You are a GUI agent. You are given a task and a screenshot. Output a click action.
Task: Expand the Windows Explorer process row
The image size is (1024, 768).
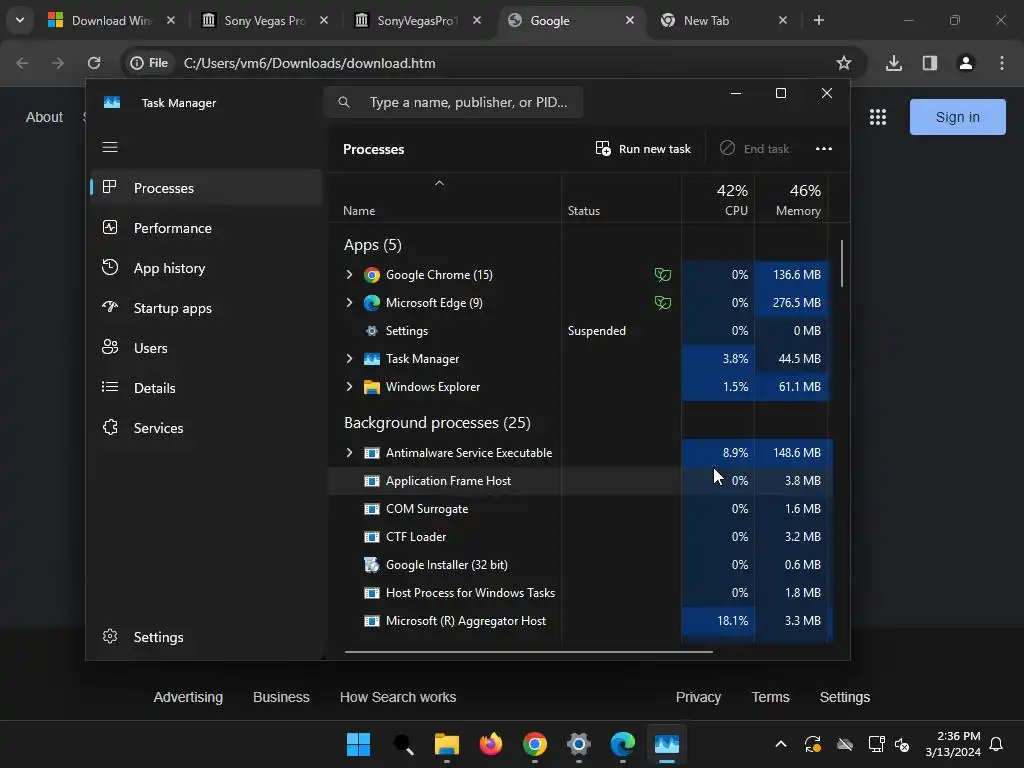(349, 387)
